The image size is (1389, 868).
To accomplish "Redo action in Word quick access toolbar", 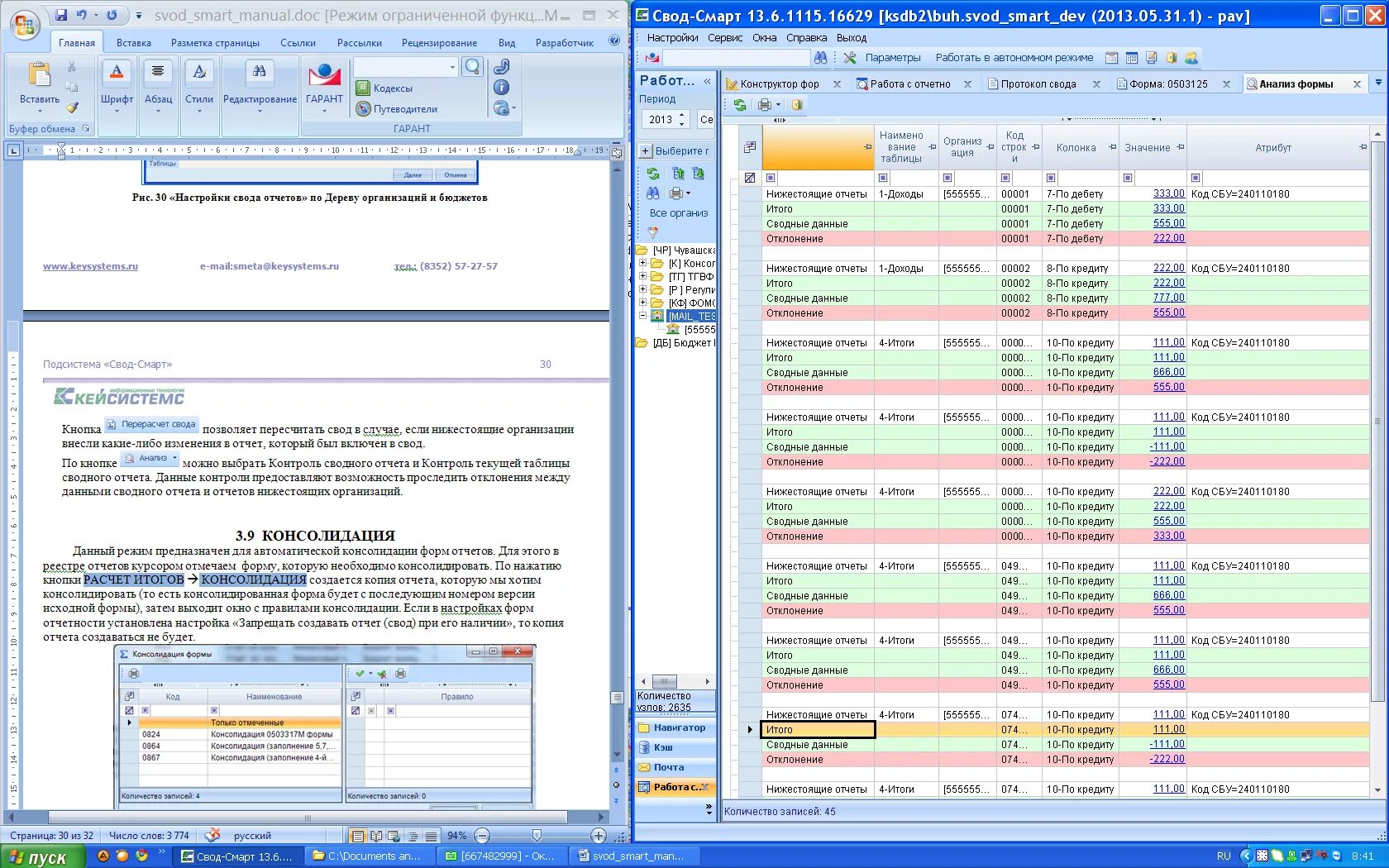I will tap(112, 15).
